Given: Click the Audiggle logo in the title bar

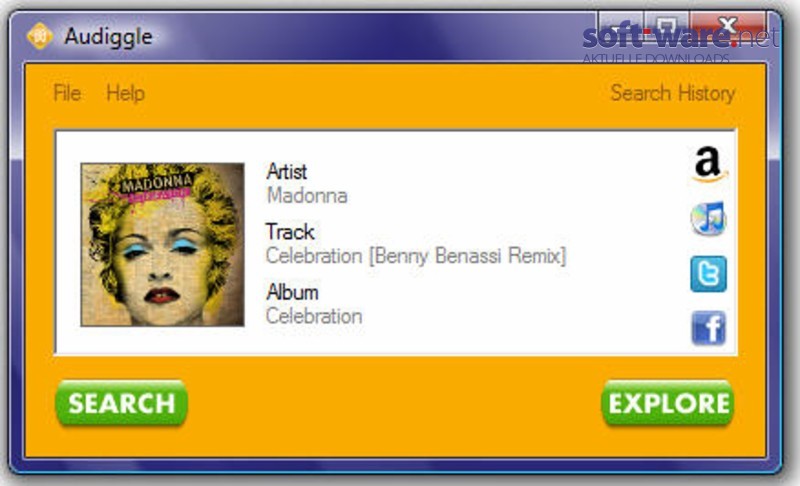Looking at the screenshot, I should pos(39,36).
